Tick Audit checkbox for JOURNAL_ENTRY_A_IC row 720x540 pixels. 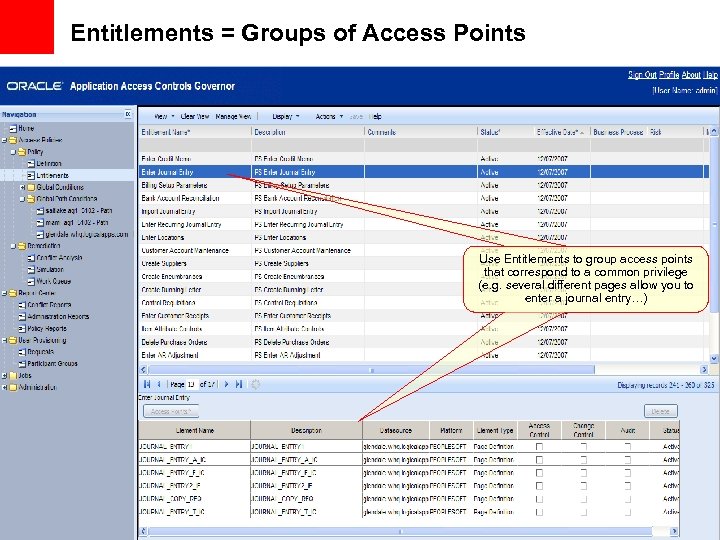628,460
